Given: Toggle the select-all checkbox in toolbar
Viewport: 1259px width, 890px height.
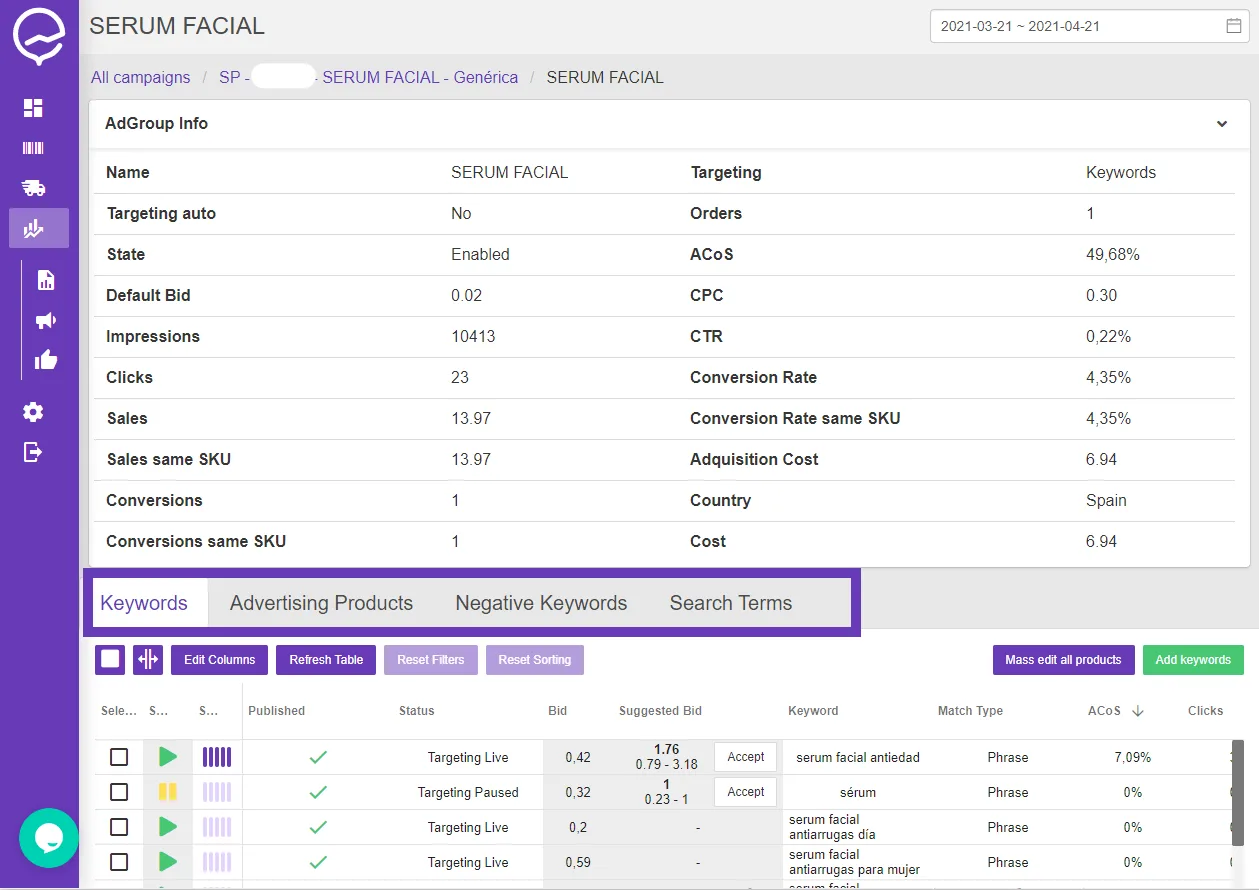Looking at the screenshot, I should tap(110, 660).
